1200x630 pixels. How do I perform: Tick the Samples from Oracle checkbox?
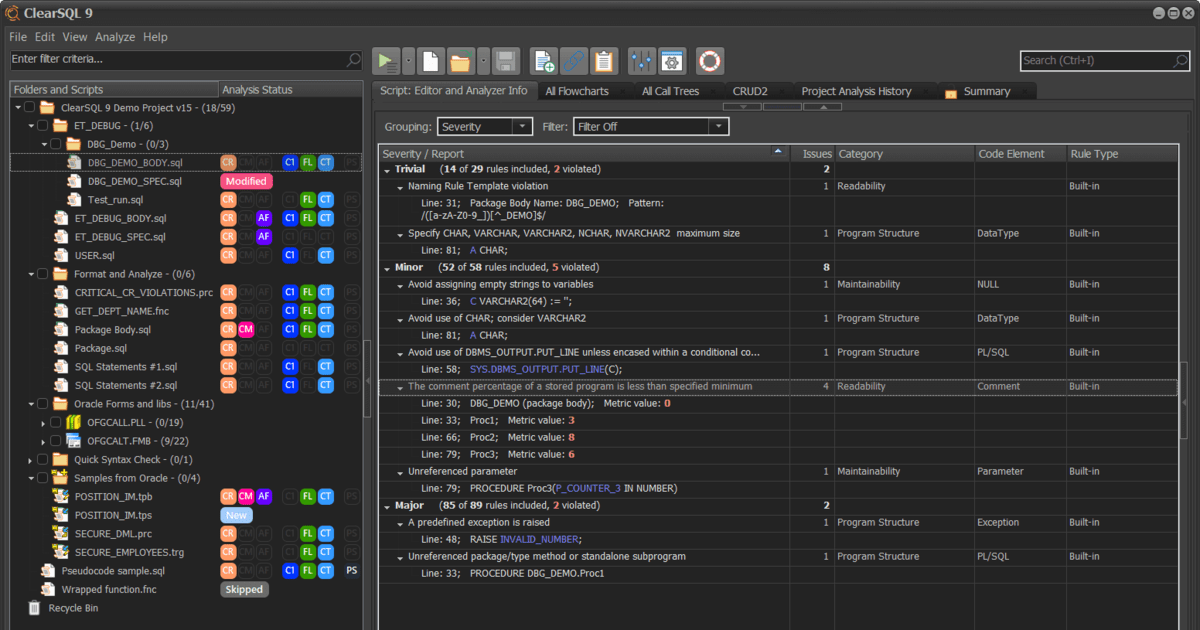click(41, 478)
